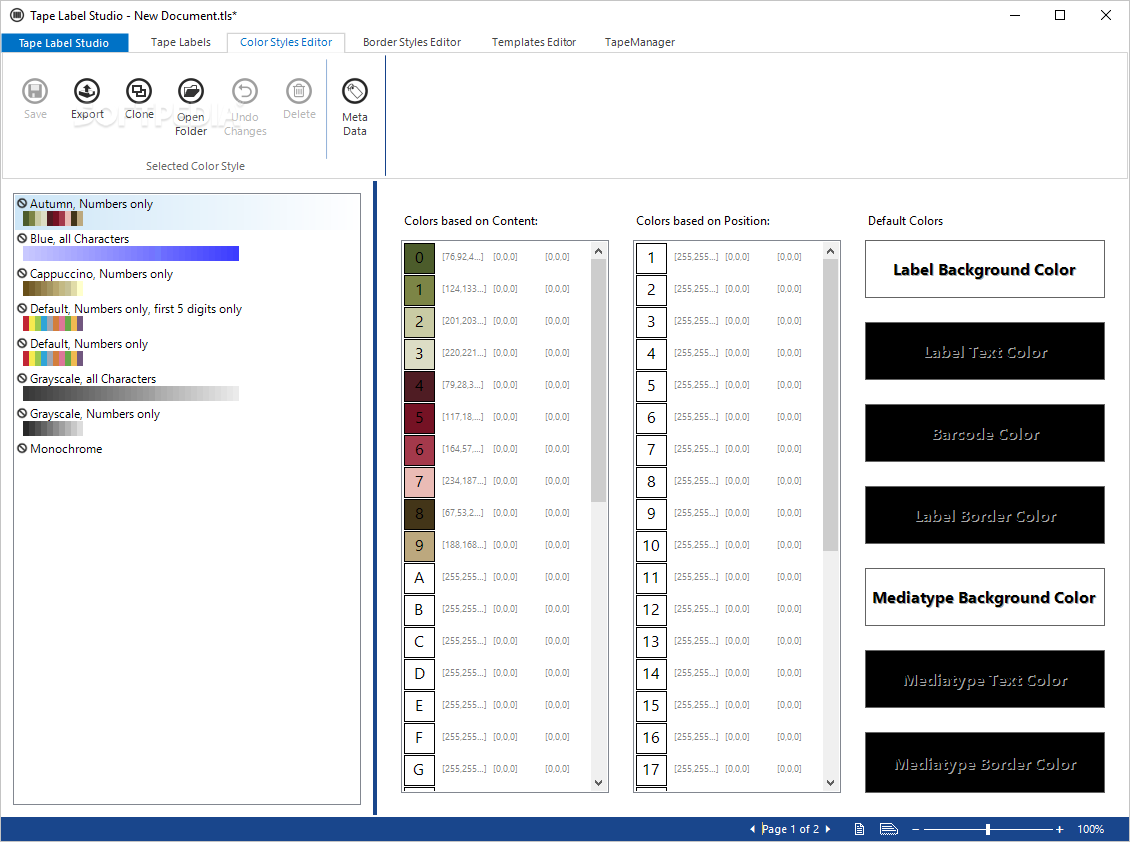The height and width of the screenshot is (842, 1130).
Task: Switch to single page view icon
Action: [859, 829]
